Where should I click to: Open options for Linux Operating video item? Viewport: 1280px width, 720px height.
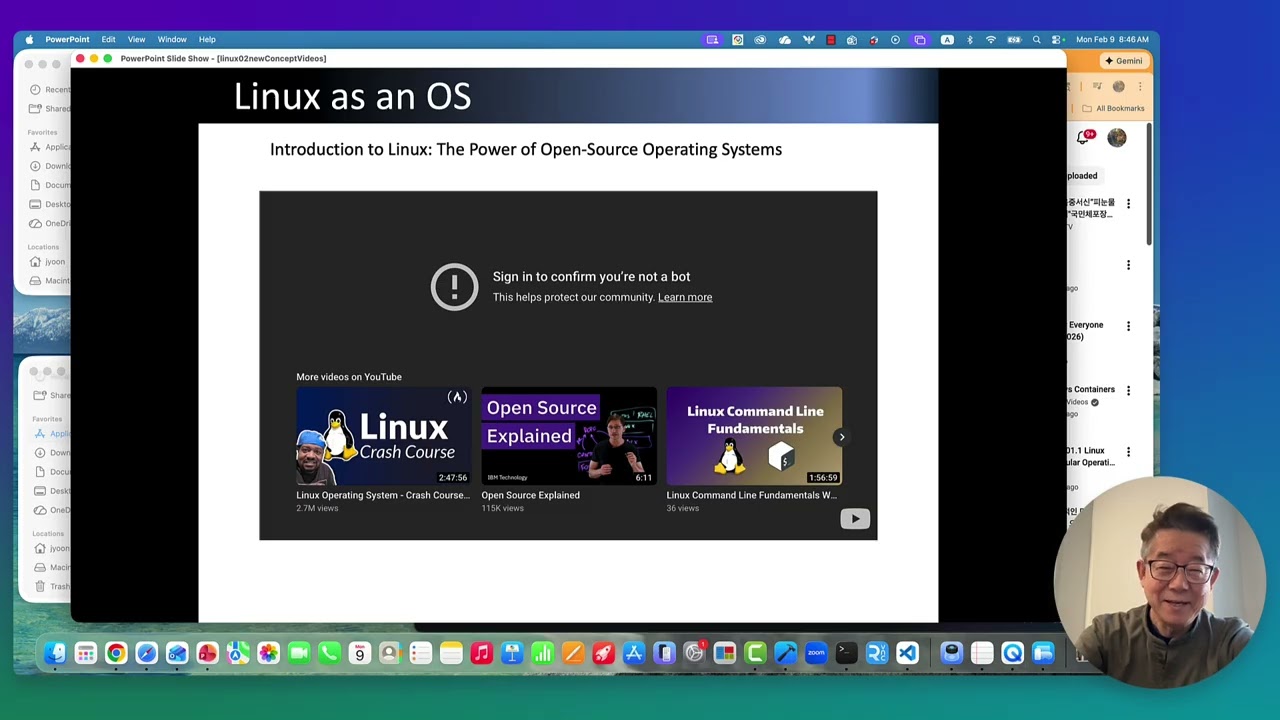pyautogui.click(x=1128, y=452)
